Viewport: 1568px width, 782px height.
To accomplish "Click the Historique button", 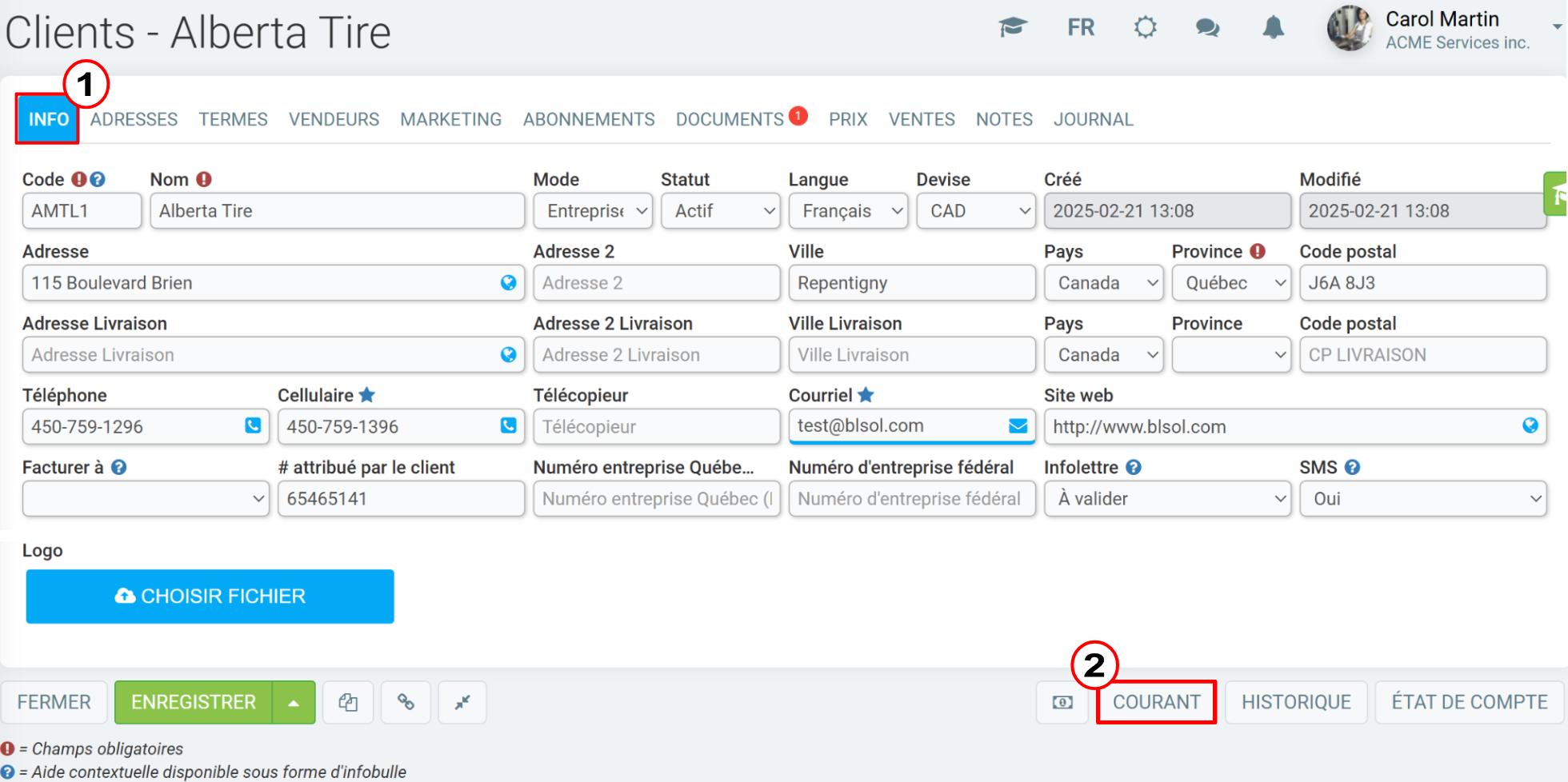I will [1295, 703].
